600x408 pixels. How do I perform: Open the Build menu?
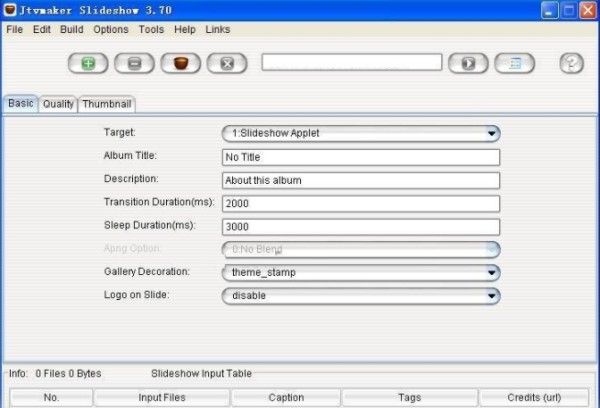click(x=72, y=29)
